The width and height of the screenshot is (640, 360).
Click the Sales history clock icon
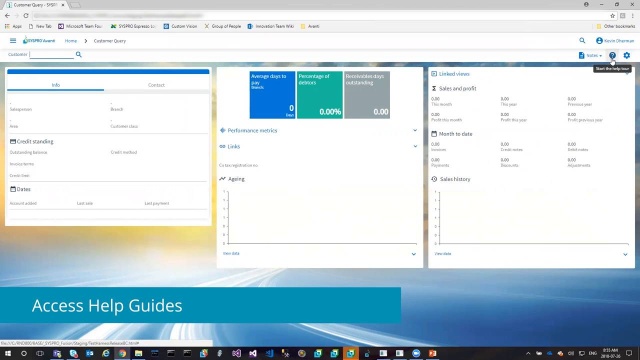click(434, 179)
